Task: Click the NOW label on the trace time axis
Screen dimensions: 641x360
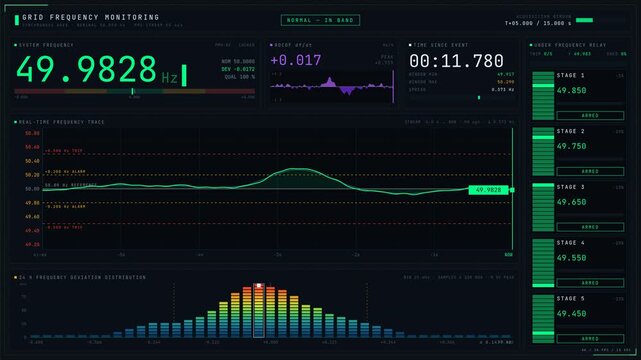Action: [x=508, y=255]
